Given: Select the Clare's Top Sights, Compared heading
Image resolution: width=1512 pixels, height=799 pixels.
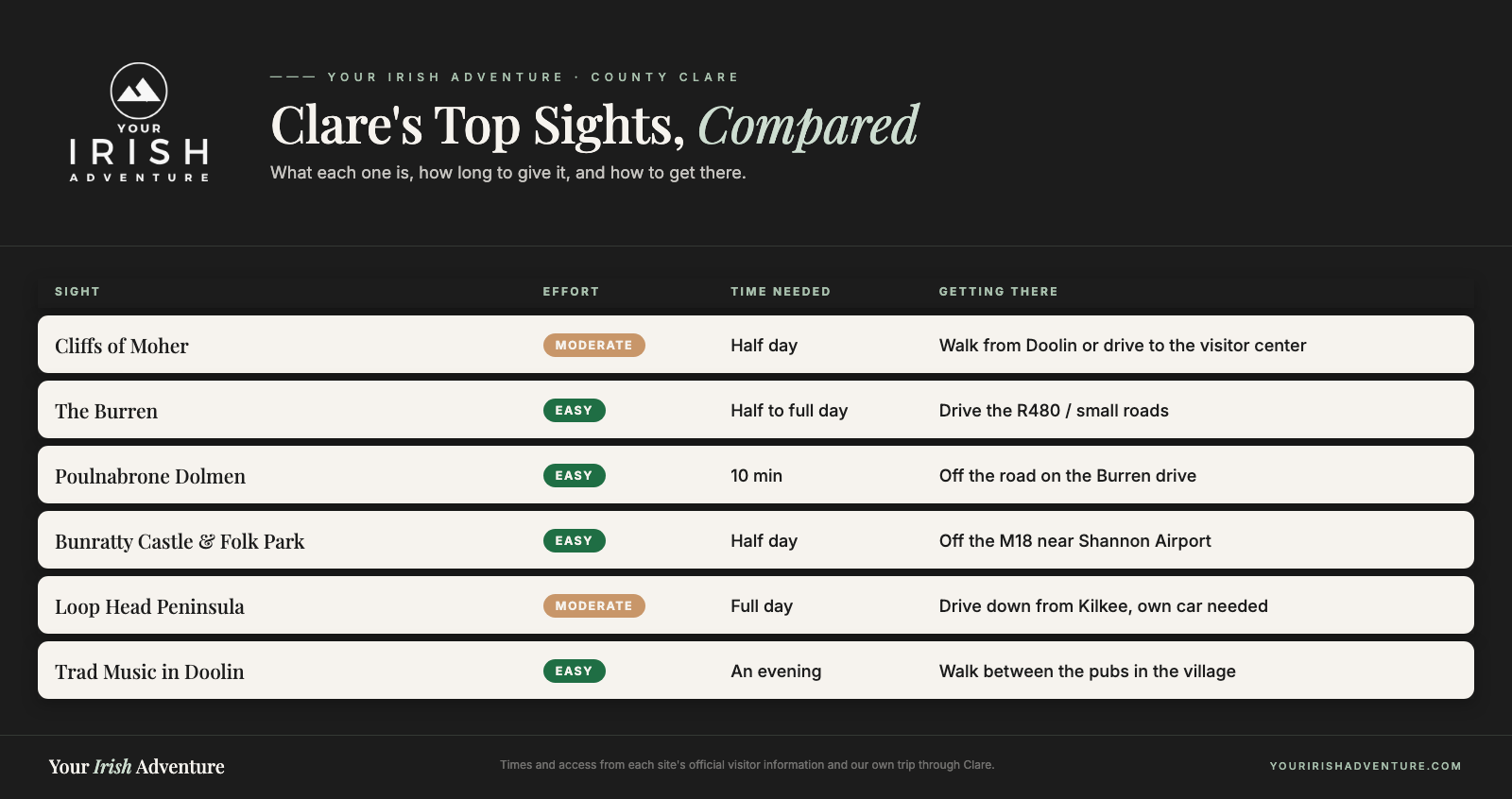Looking at the screenshot, I should click(x=594, y=126).
